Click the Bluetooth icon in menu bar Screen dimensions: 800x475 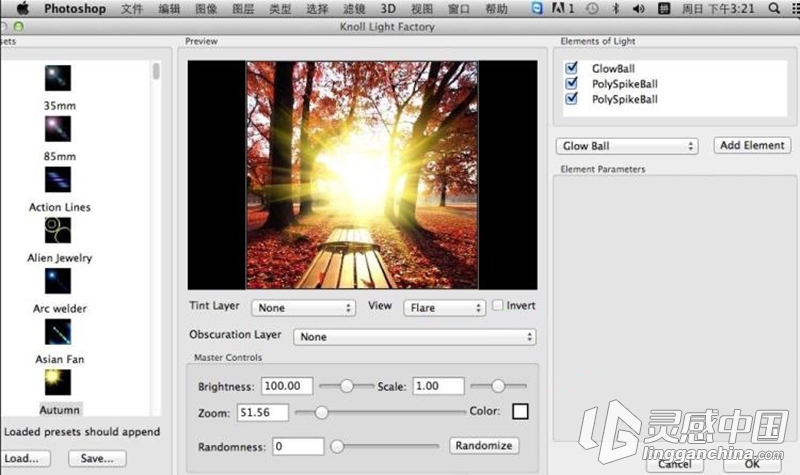pyautogui.click(x=615, y=8)
